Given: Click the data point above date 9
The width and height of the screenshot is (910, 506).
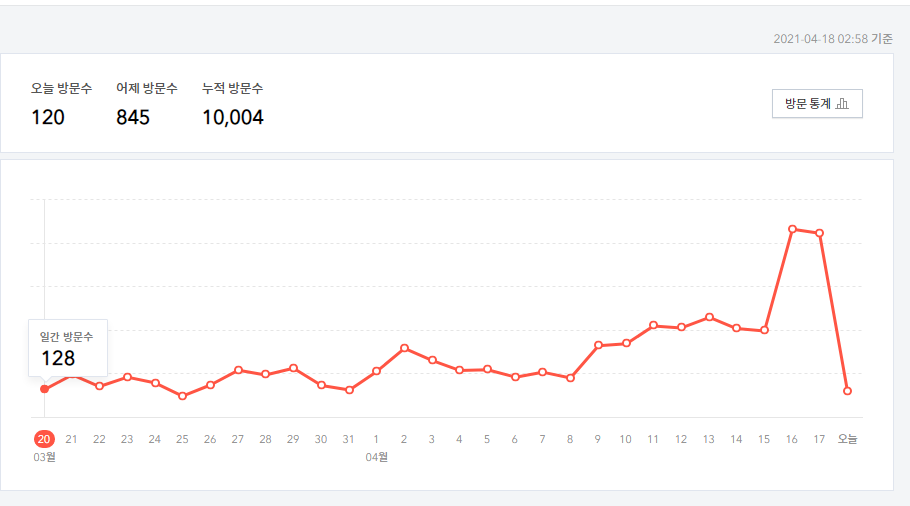Looking at the screenshot, I should tap(598, 345).
